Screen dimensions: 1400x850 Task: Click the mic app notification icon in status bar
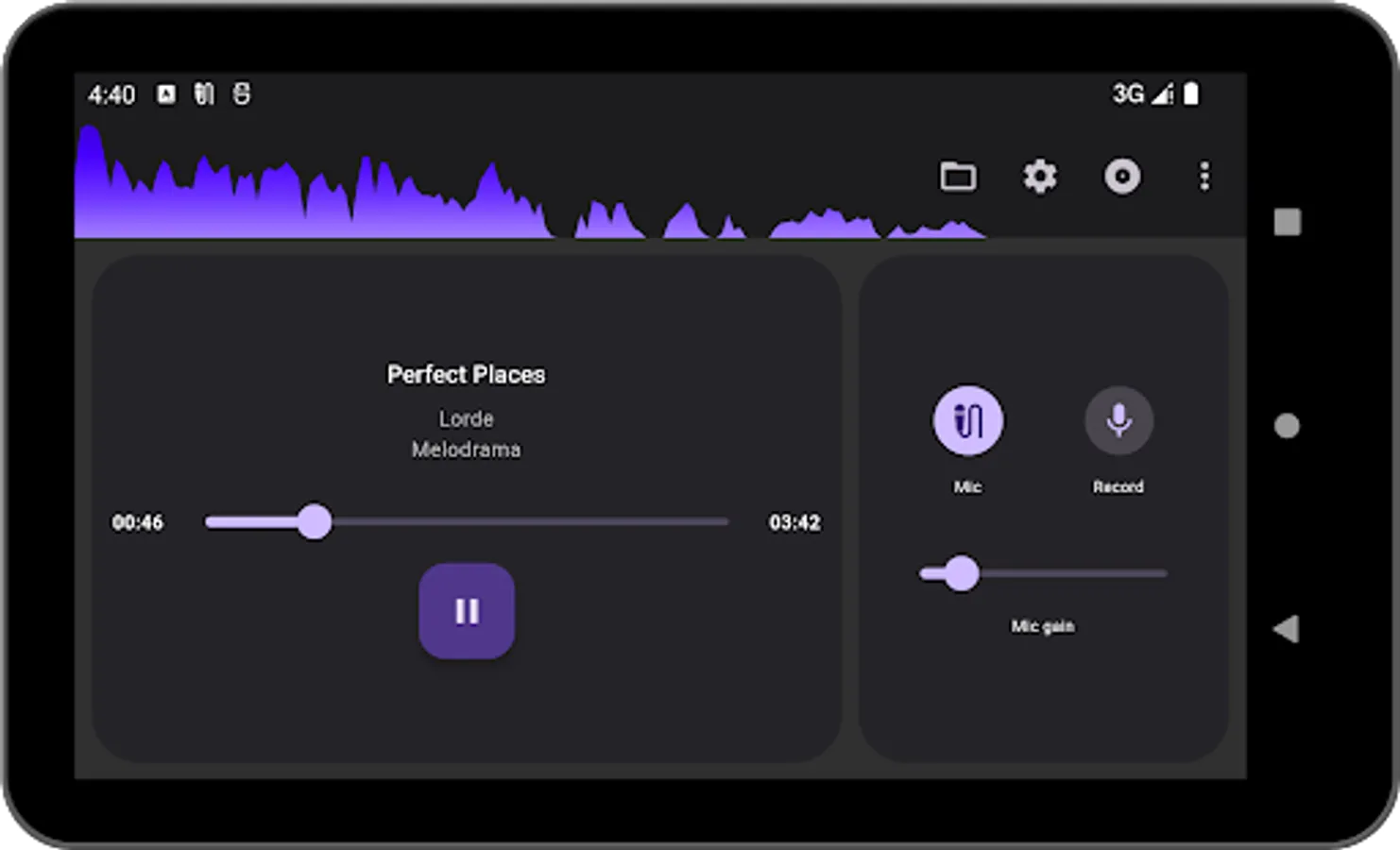204,94
